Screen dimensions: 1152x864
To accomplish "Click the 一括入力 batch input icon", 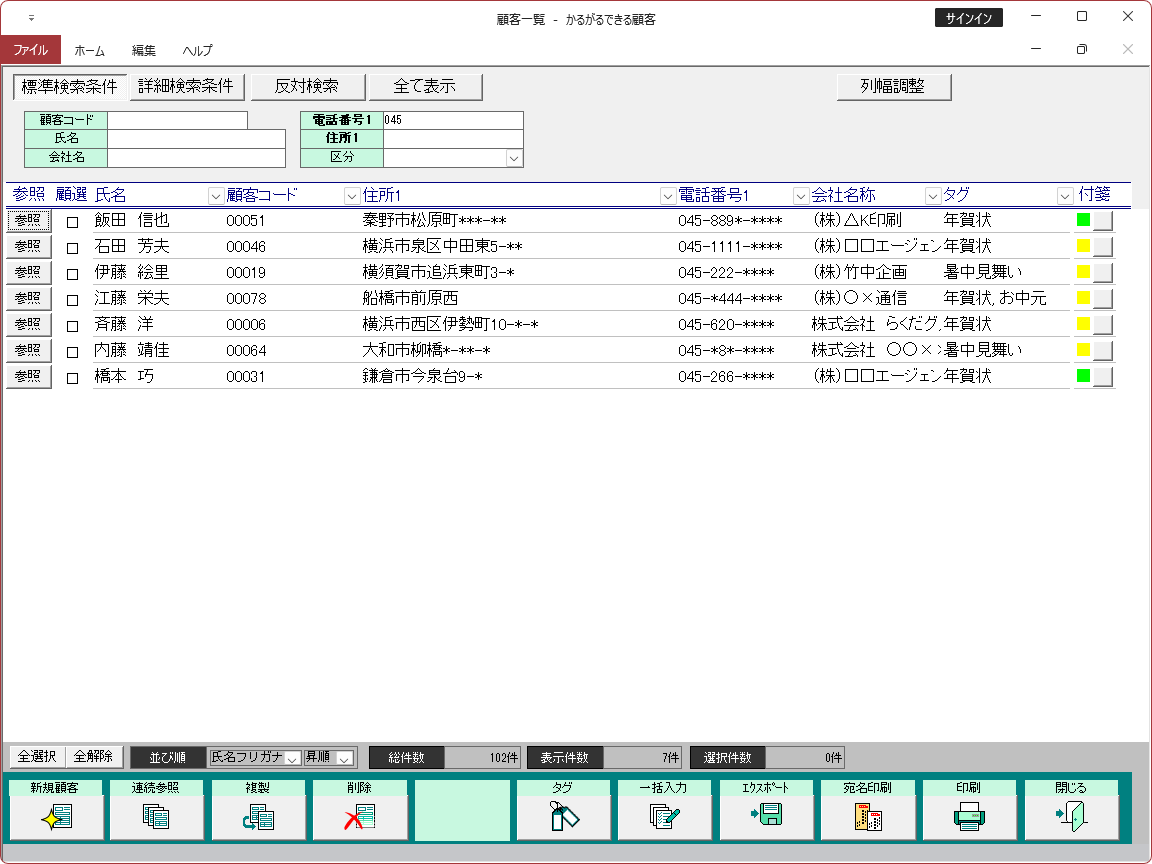I will point(667,817).
